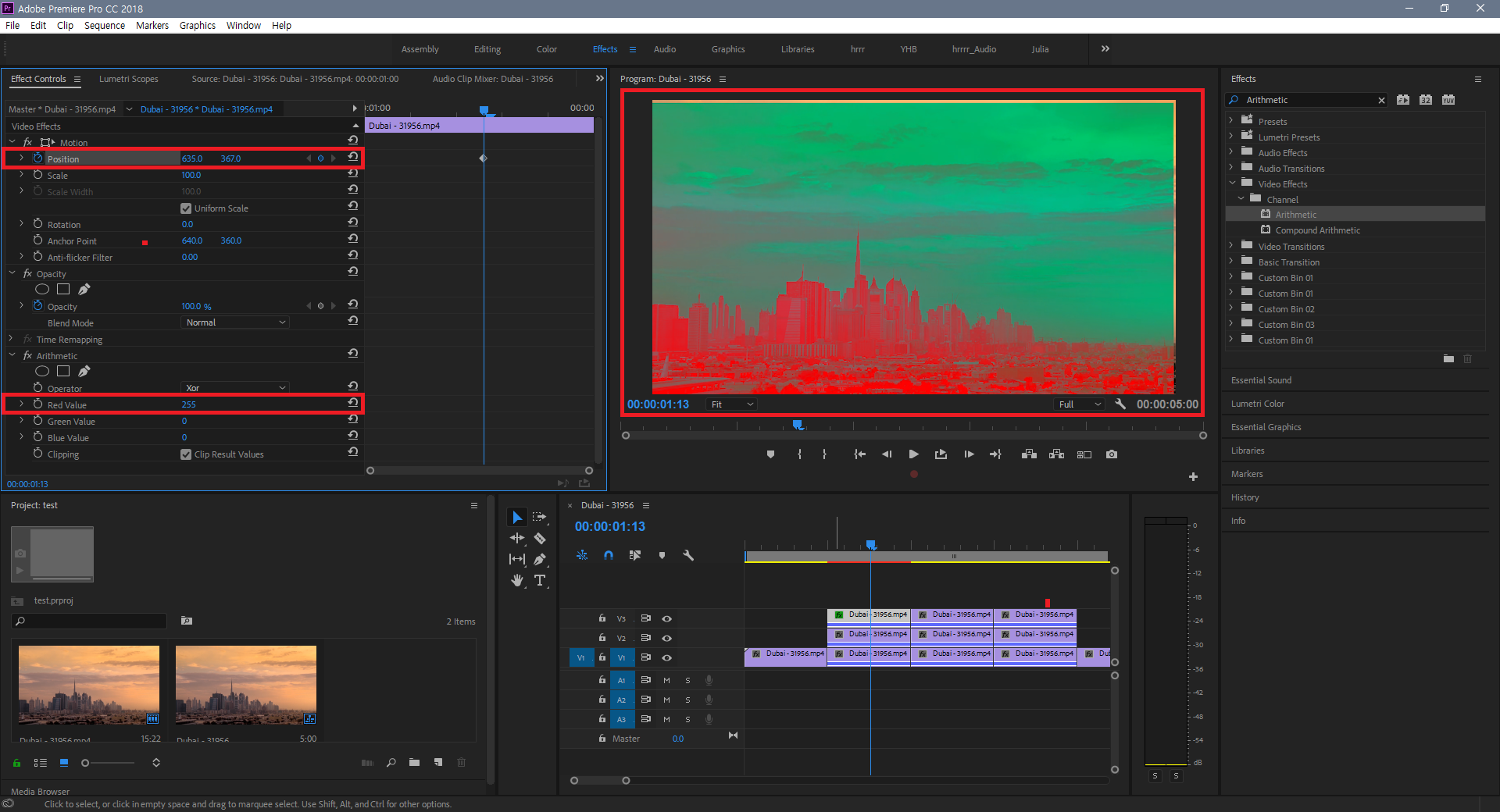Click the Lift button in Program monitor
1500x812 pixels.
point(1029,454)
